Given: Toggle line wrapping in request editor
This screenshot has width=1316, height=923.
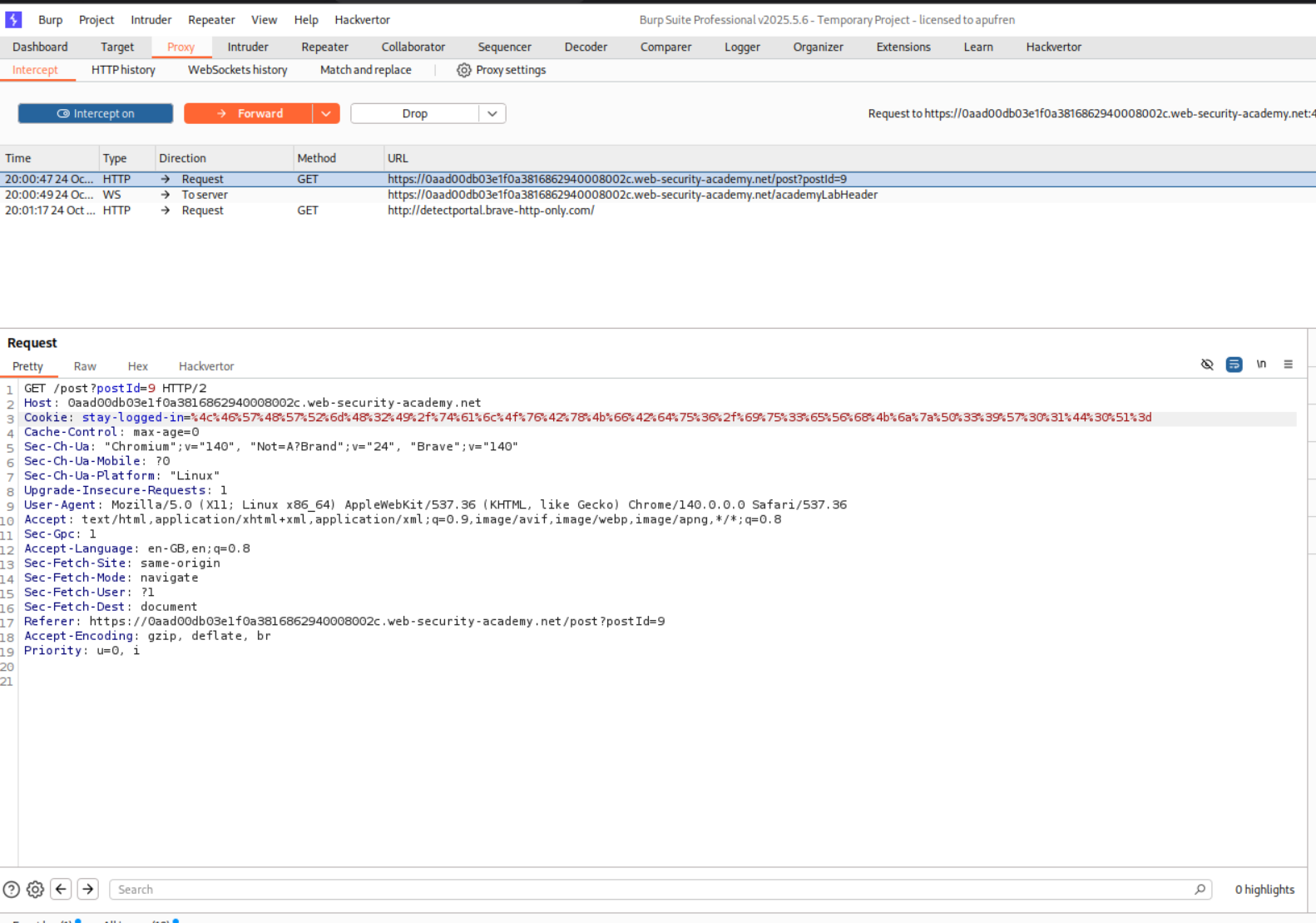Looking at the screenshot, I should point(1234,365).
